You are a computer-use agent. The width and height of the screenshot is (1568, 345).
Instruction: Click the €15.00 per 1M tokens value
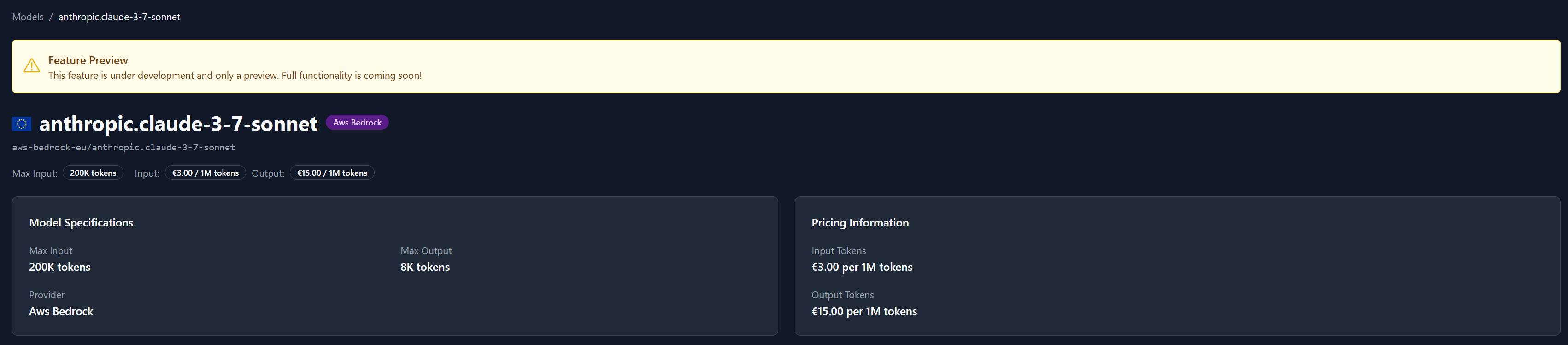coord(864,311)
